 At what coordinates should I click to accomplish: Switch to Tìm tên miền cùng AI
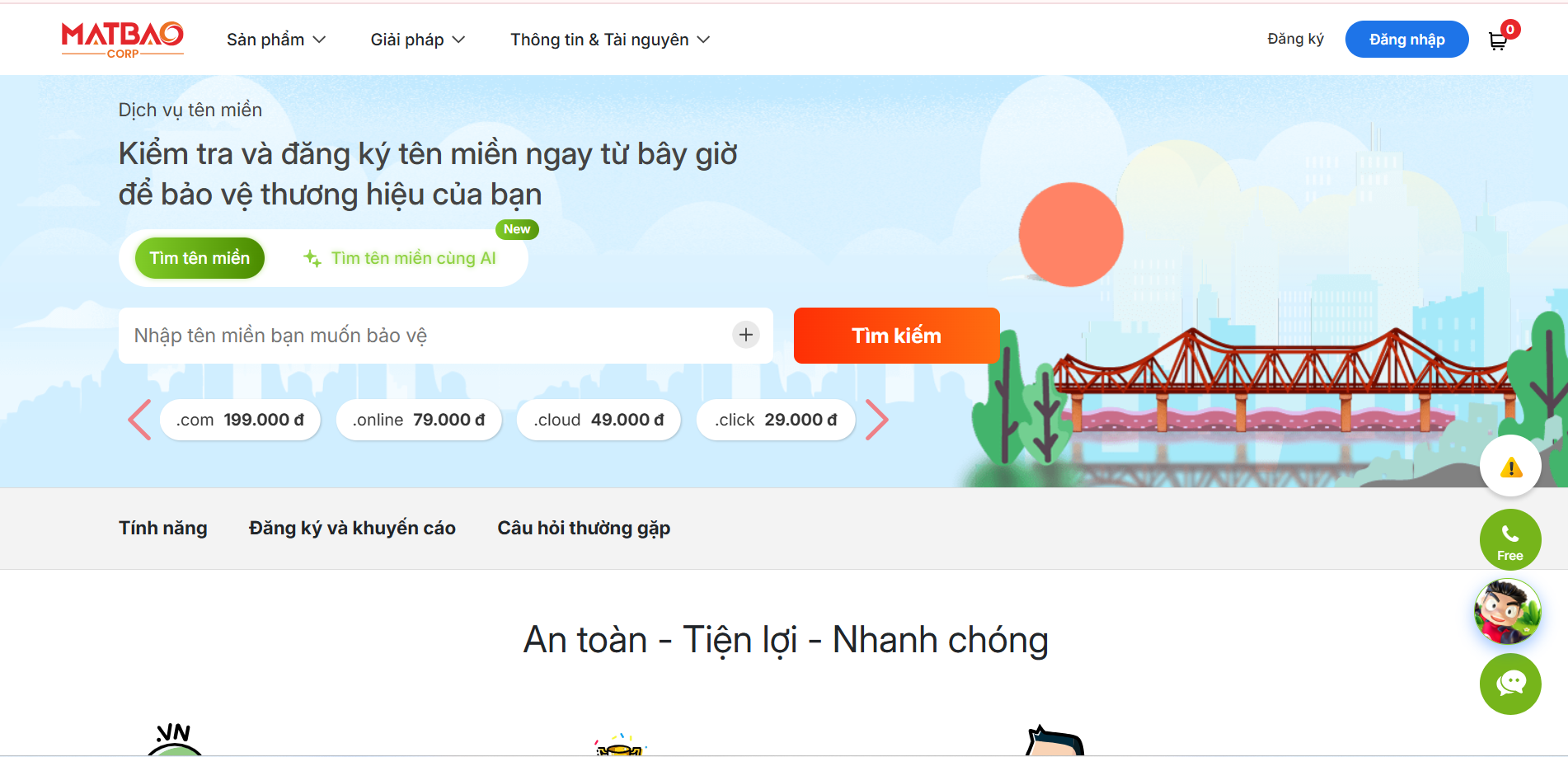(x=400, y=258)
